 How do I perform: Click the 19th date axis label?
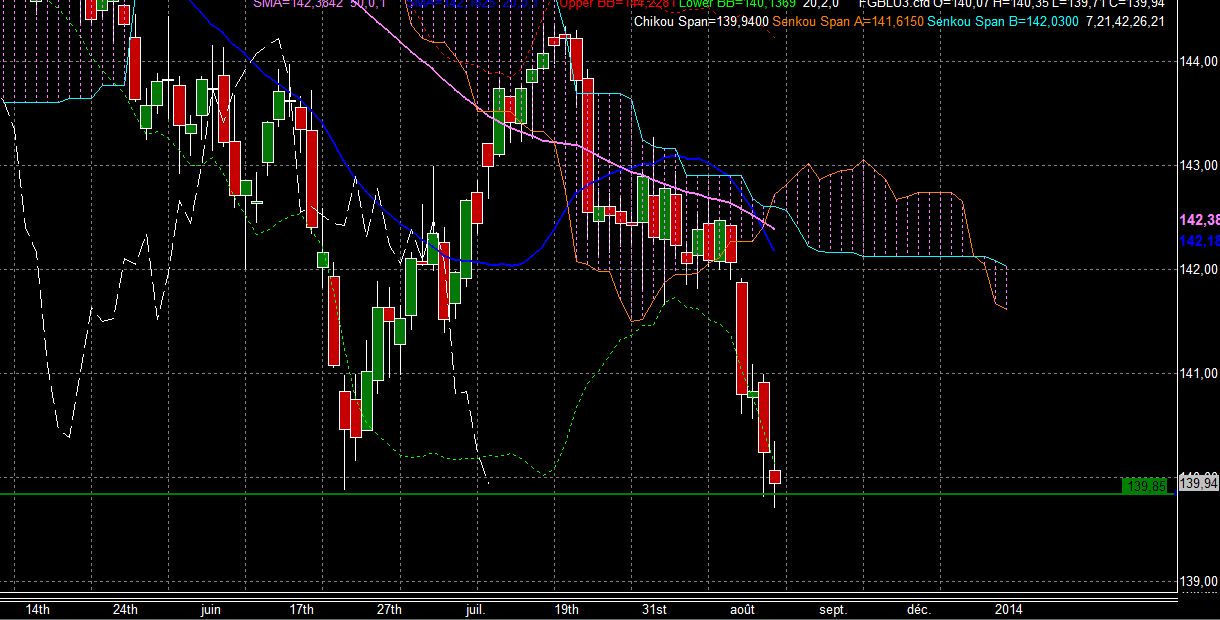click(566, 609)
